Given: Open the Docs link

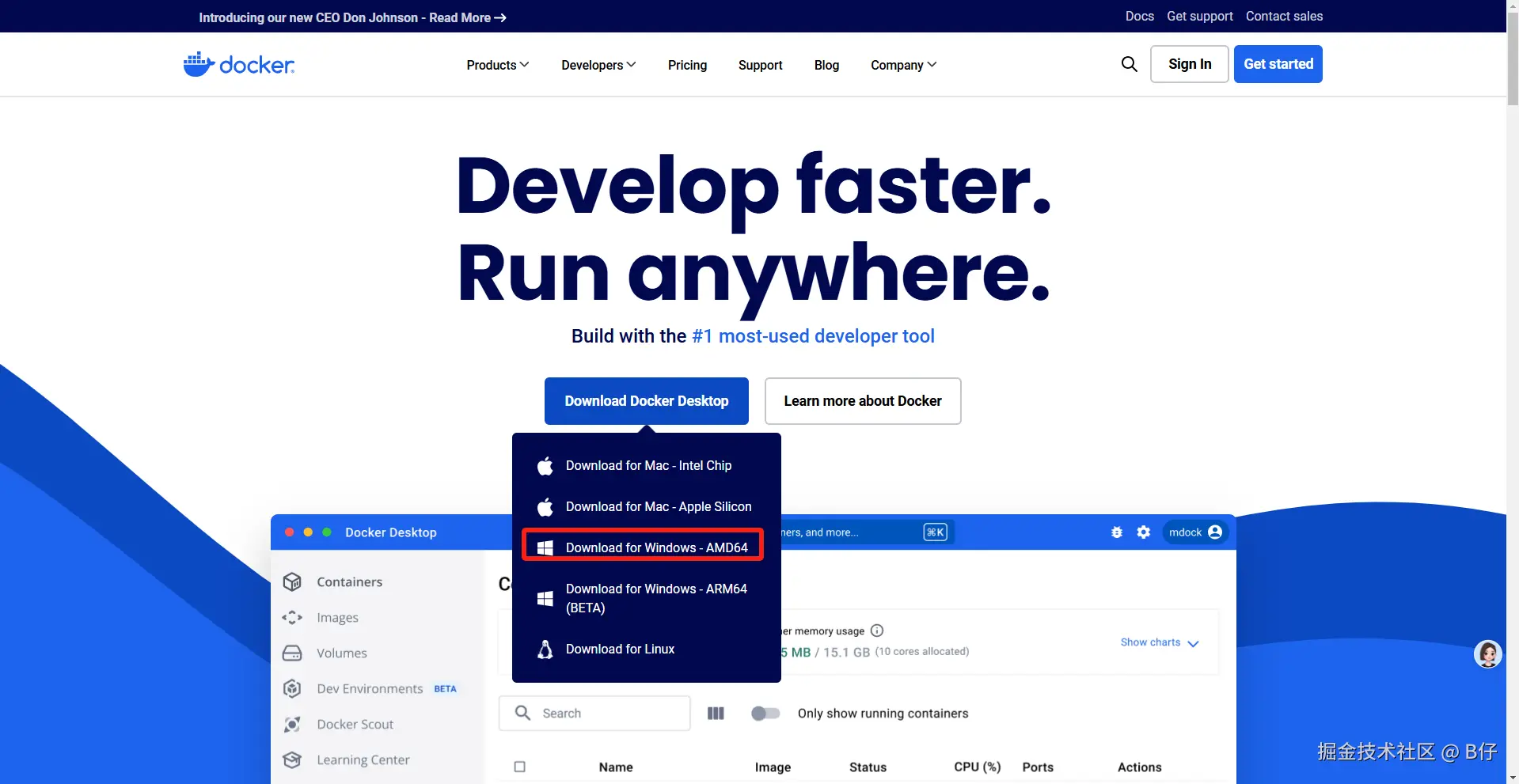Looking at the screenshot, I should pyautogui.click(x=1140, y=16).
